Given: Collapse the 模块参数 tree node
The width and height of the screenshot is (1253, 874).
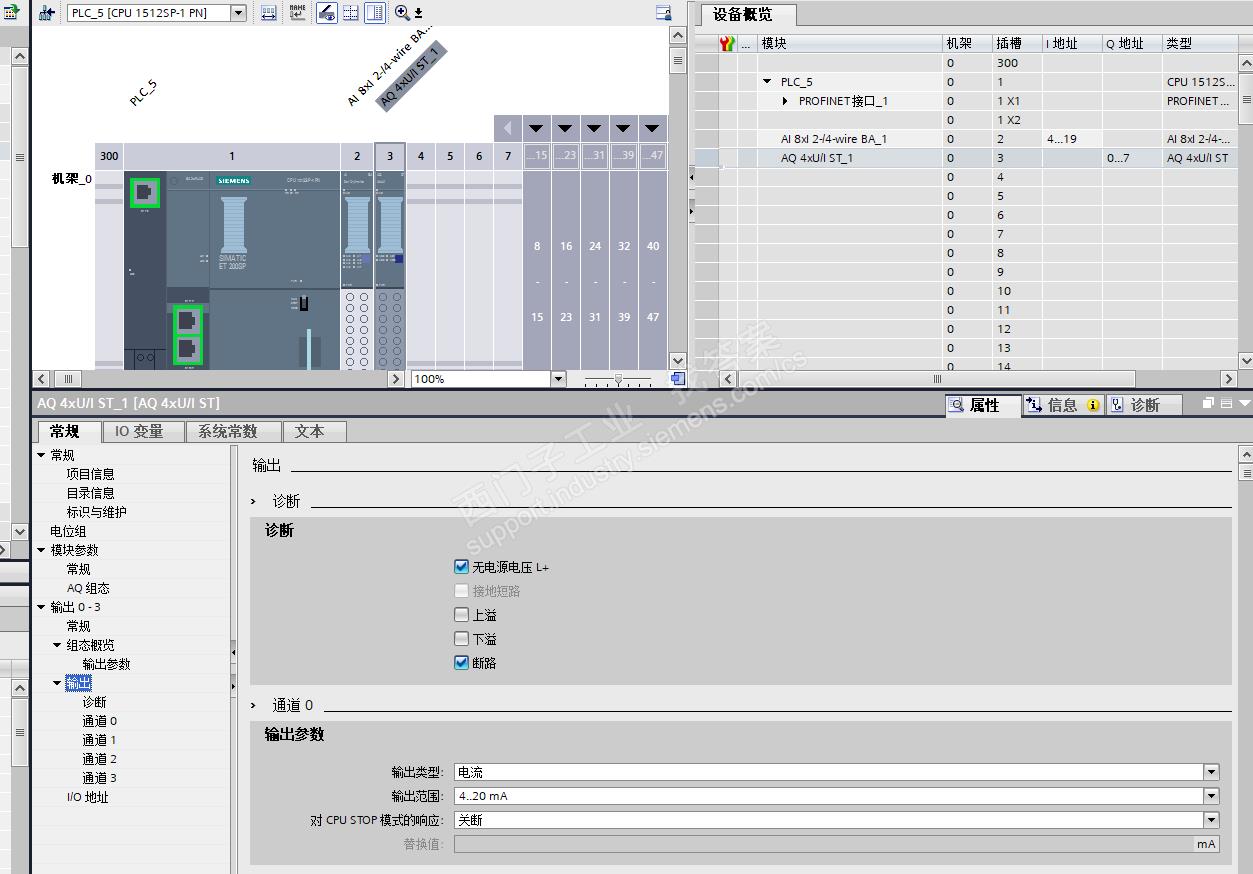Looking at the screenshot, I should pyautogui.click(x=41, y=550).
